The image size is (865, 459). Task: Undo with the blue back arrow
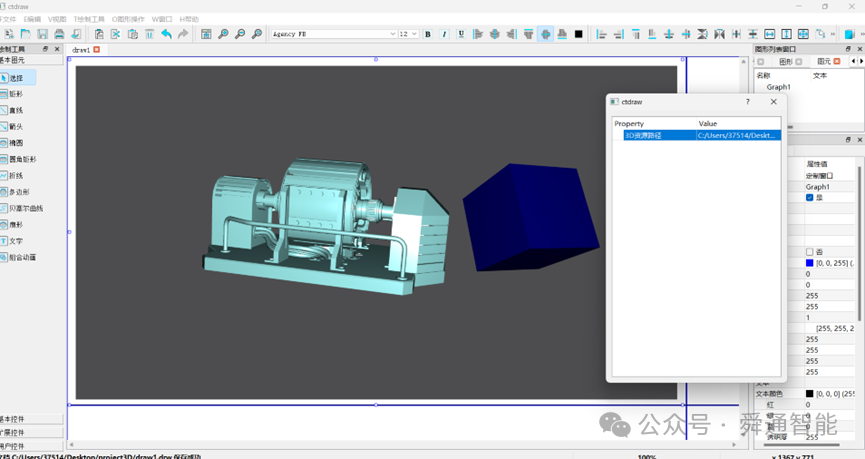167,34
